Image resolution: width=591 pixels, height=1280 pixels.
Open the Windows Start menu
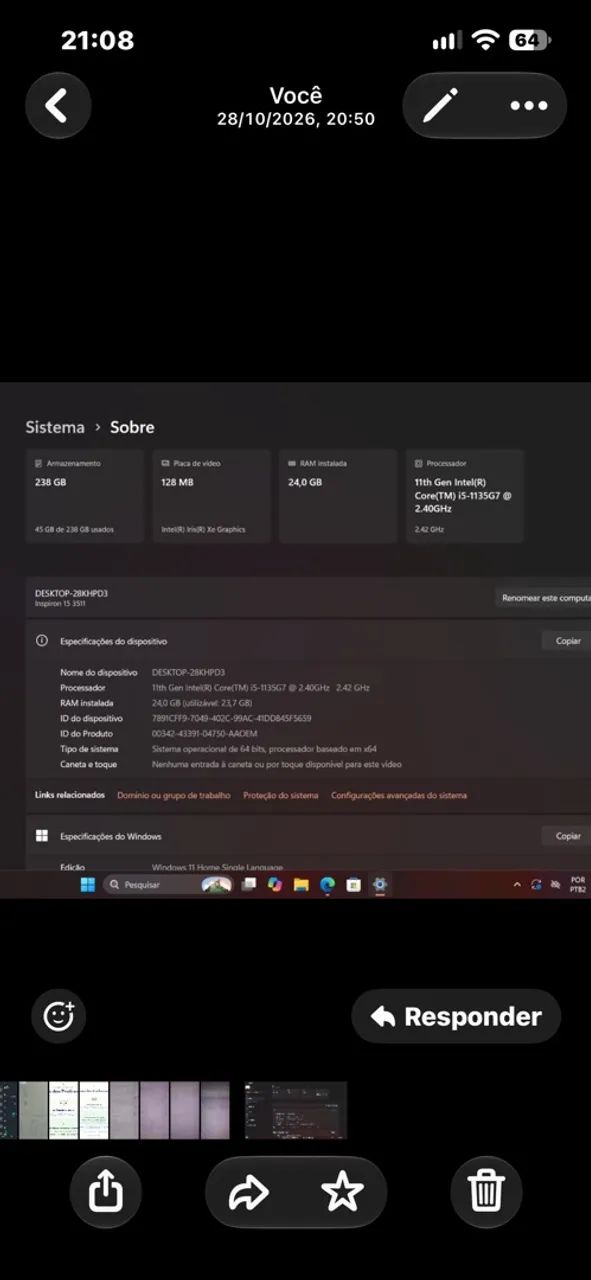88,885
